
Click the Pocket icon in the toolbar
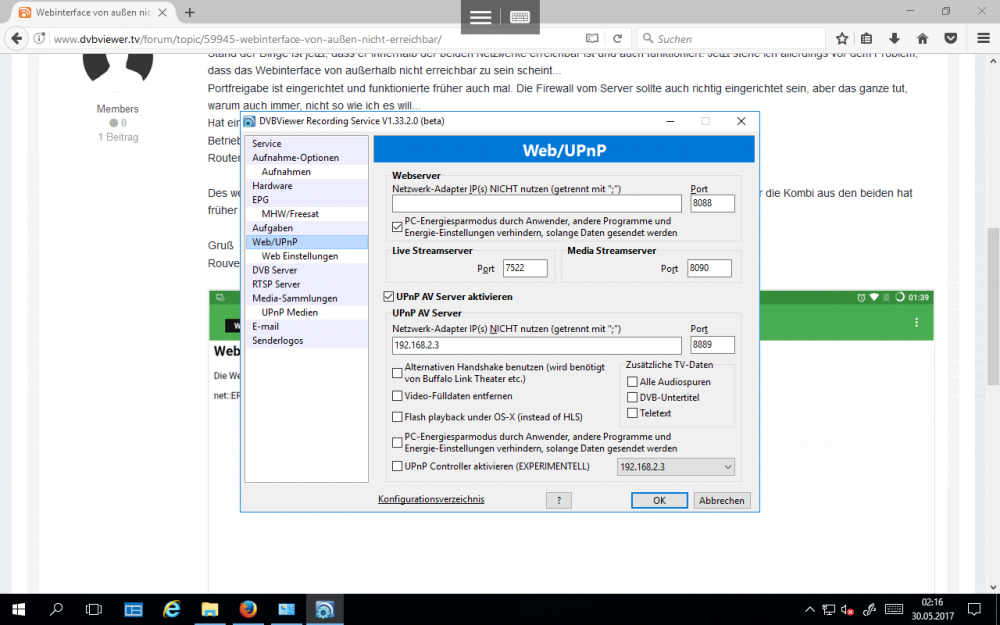[951, 39]
